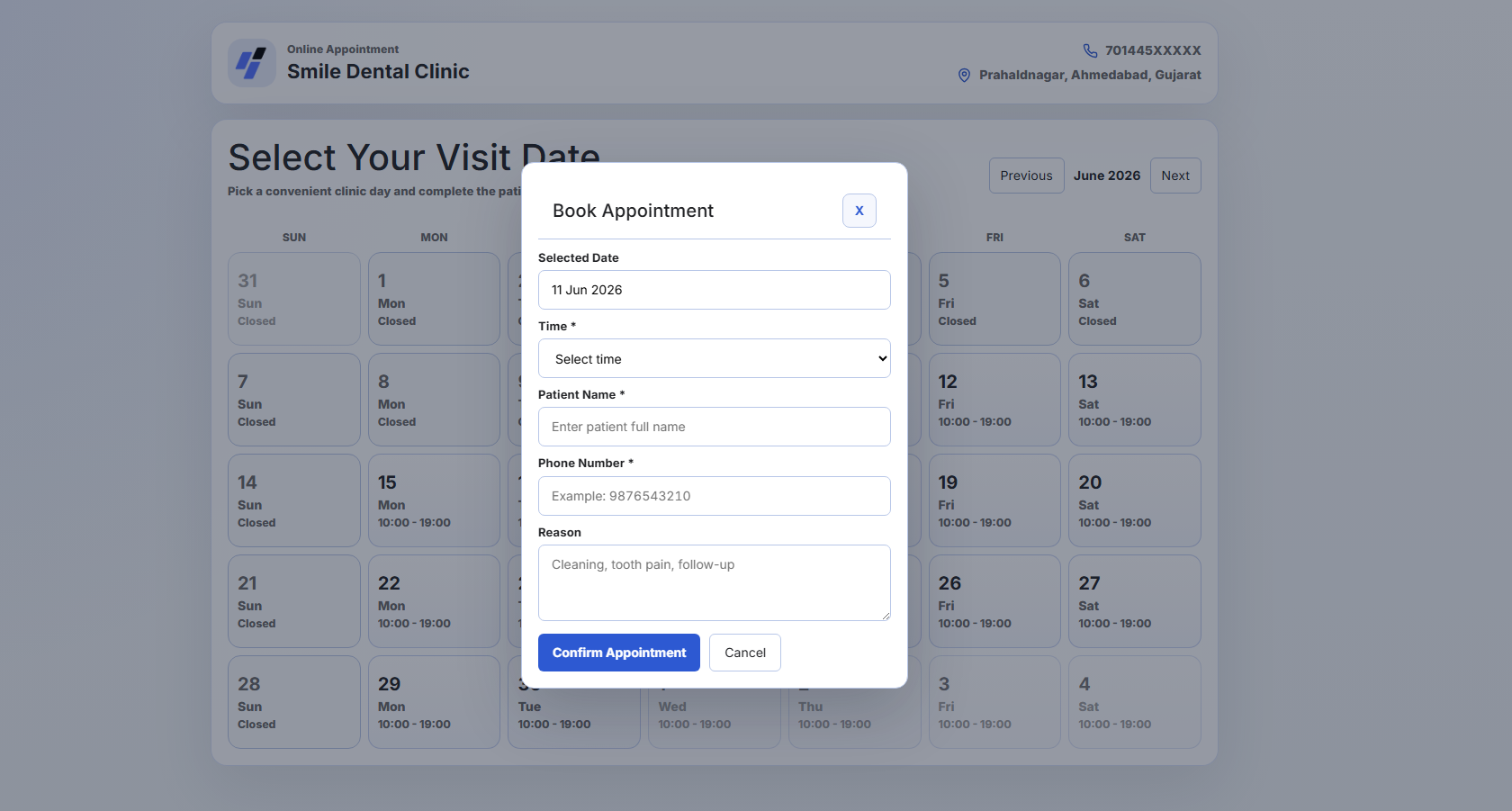
Task: Select the 15 Mon date card
Action: pos(434,500)
